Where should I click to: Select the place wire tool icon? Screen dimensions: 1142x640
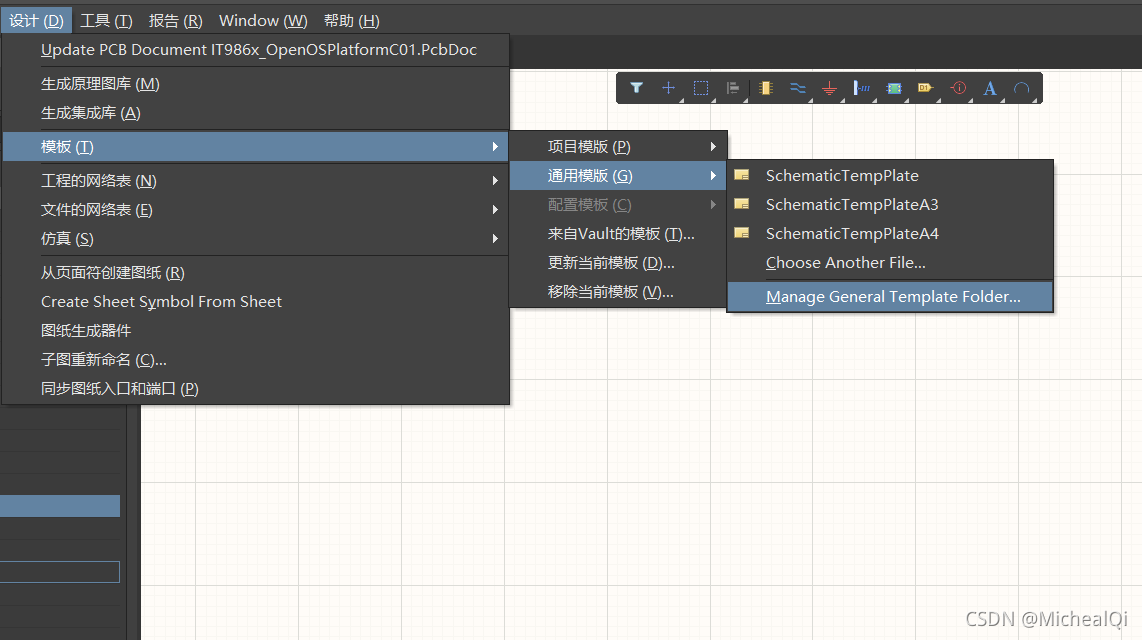click(797, 88)
